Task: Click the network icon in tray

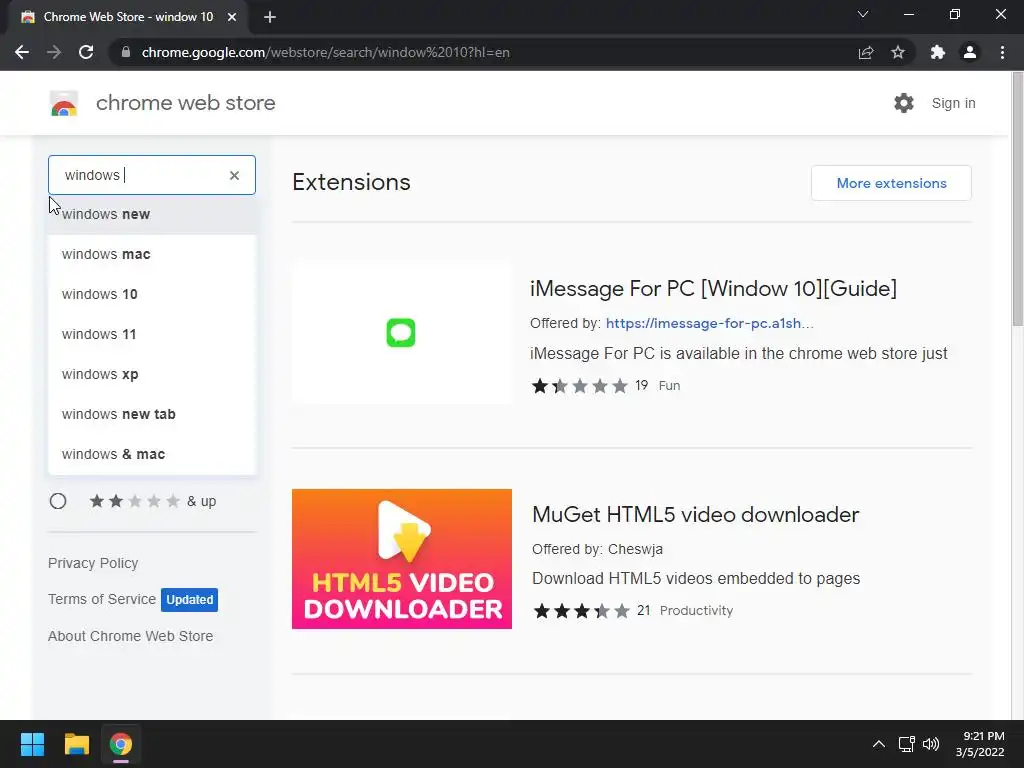Action: 906,744
